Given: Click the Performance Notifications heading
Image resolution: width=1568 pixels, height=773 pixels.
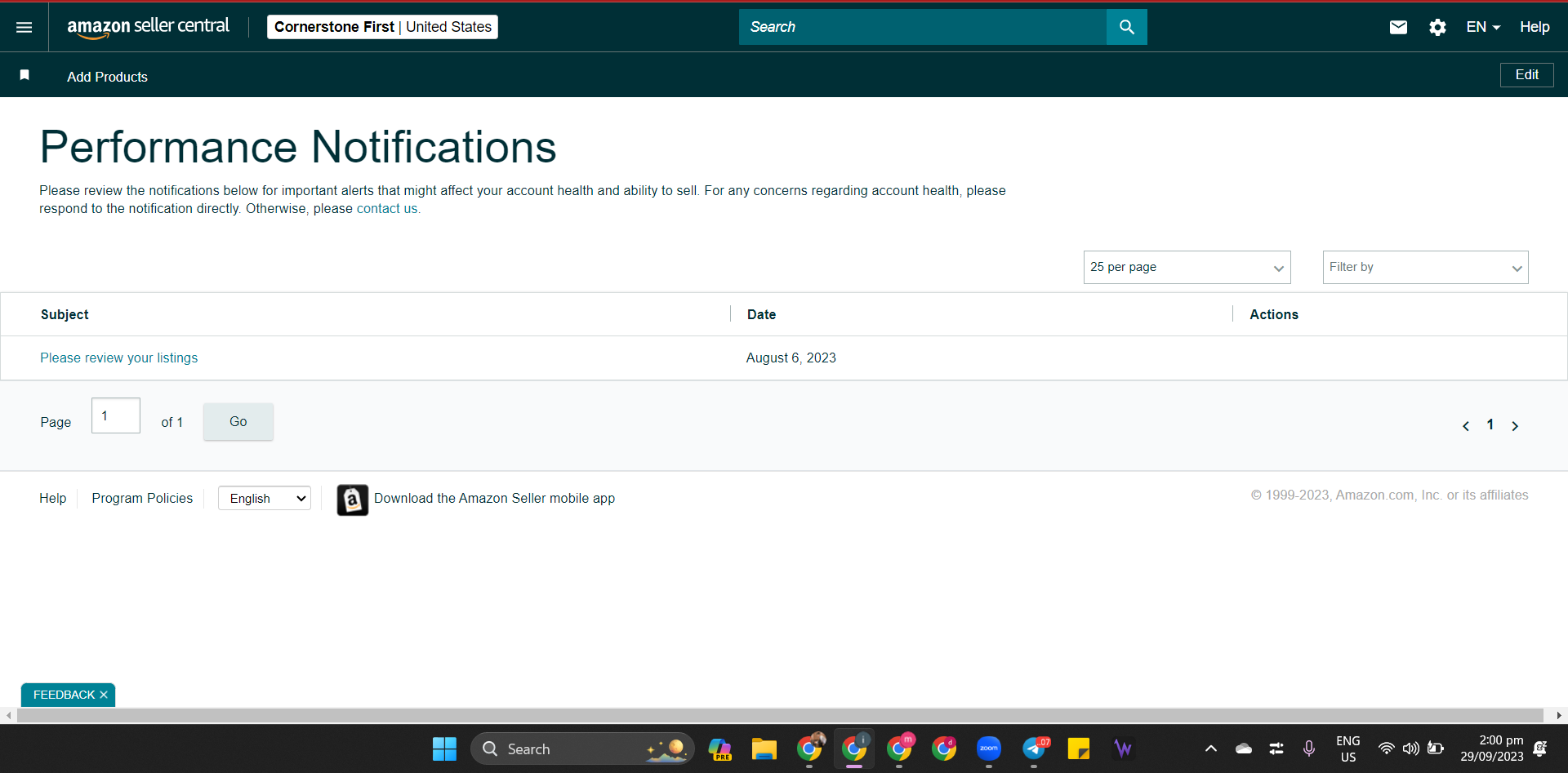Looking at the screenshot, I should 298,147.
